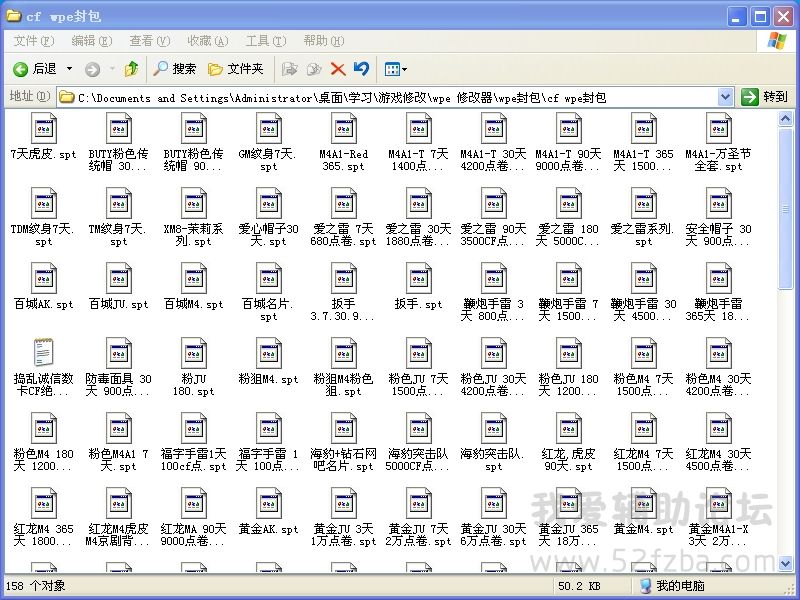Click the Forward arrow icon
The image size is (800, 600).
coord(92,69)
